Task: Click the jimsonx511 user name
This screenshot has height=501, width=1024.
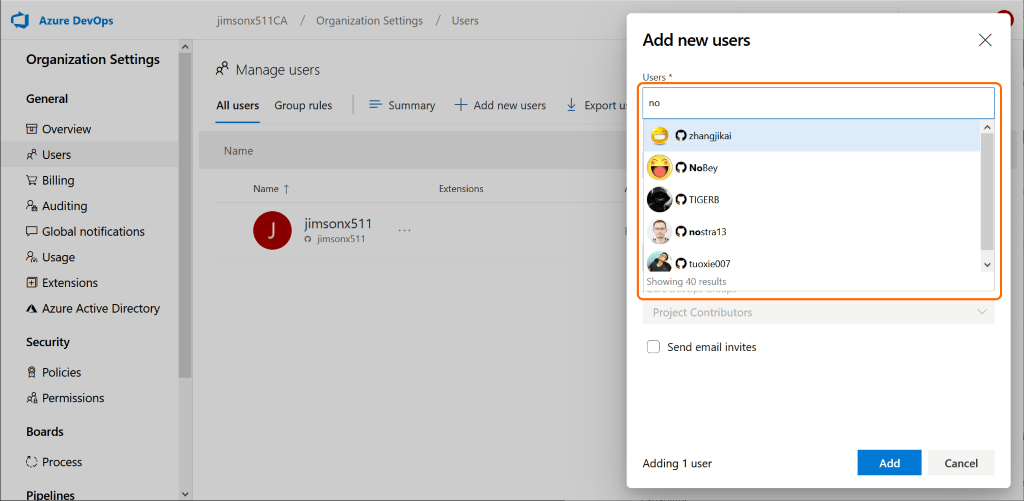Action: (x=338, y=223)
